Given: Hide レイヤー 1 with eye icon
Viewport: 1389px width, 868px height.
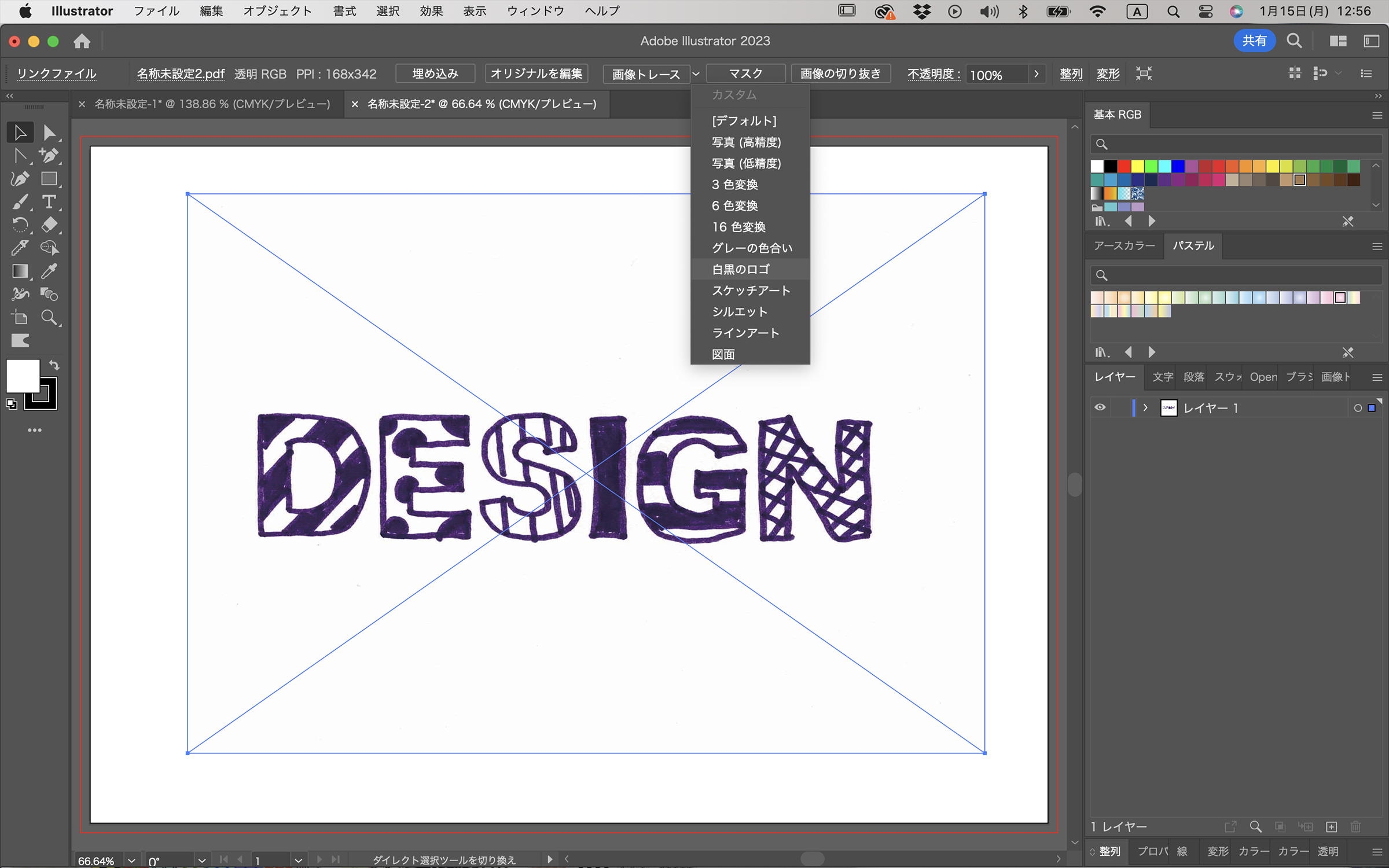Looking at the screenshot, I should coord(1100,407).
